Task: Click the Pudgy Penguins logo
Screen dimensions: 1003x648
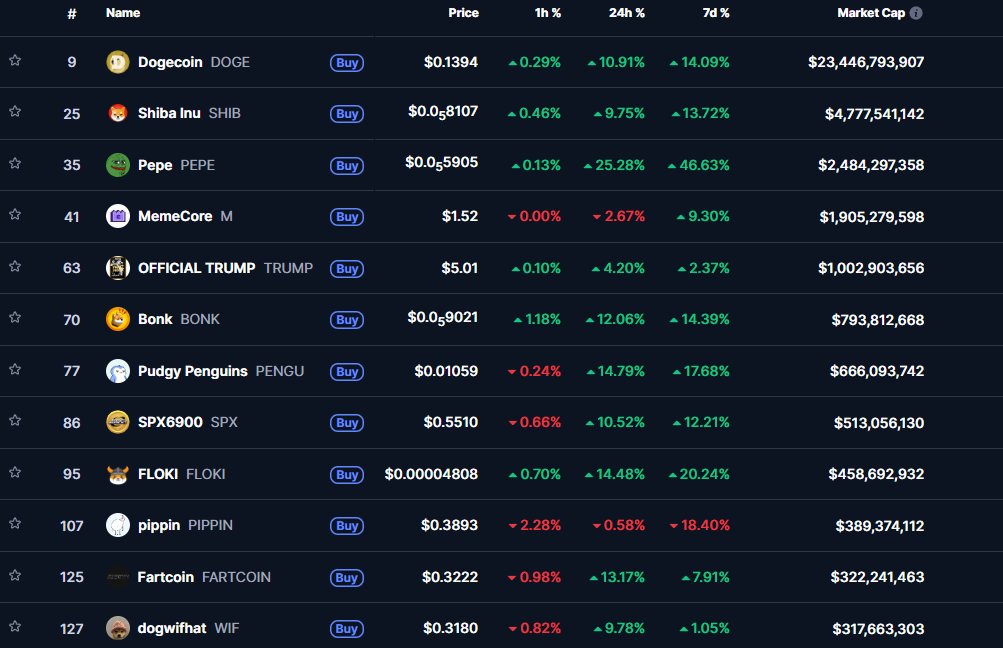Action: (x=118, y=371)
